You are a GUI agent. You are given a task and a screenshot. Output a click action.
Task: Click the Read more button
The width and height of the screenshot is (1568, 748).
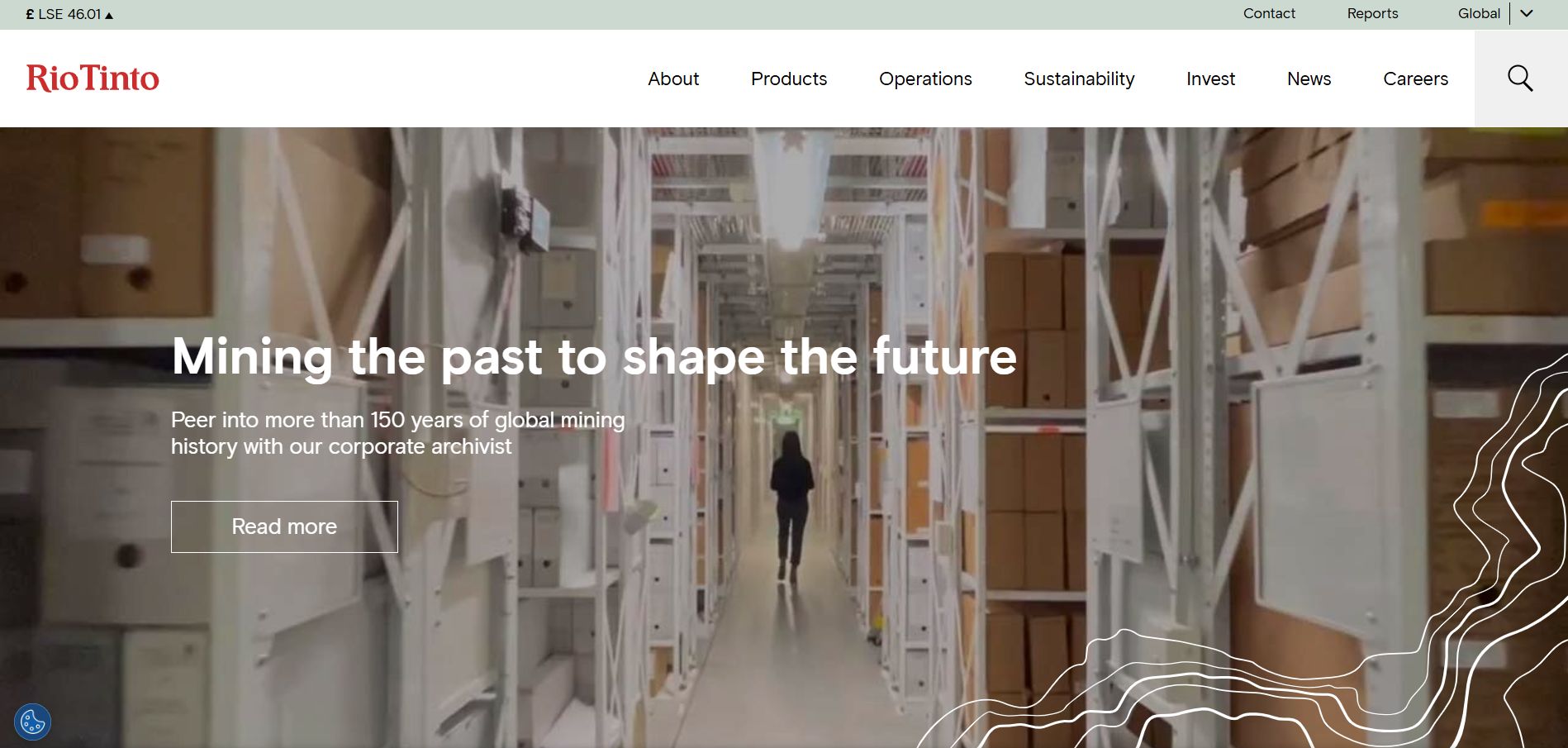284,526
